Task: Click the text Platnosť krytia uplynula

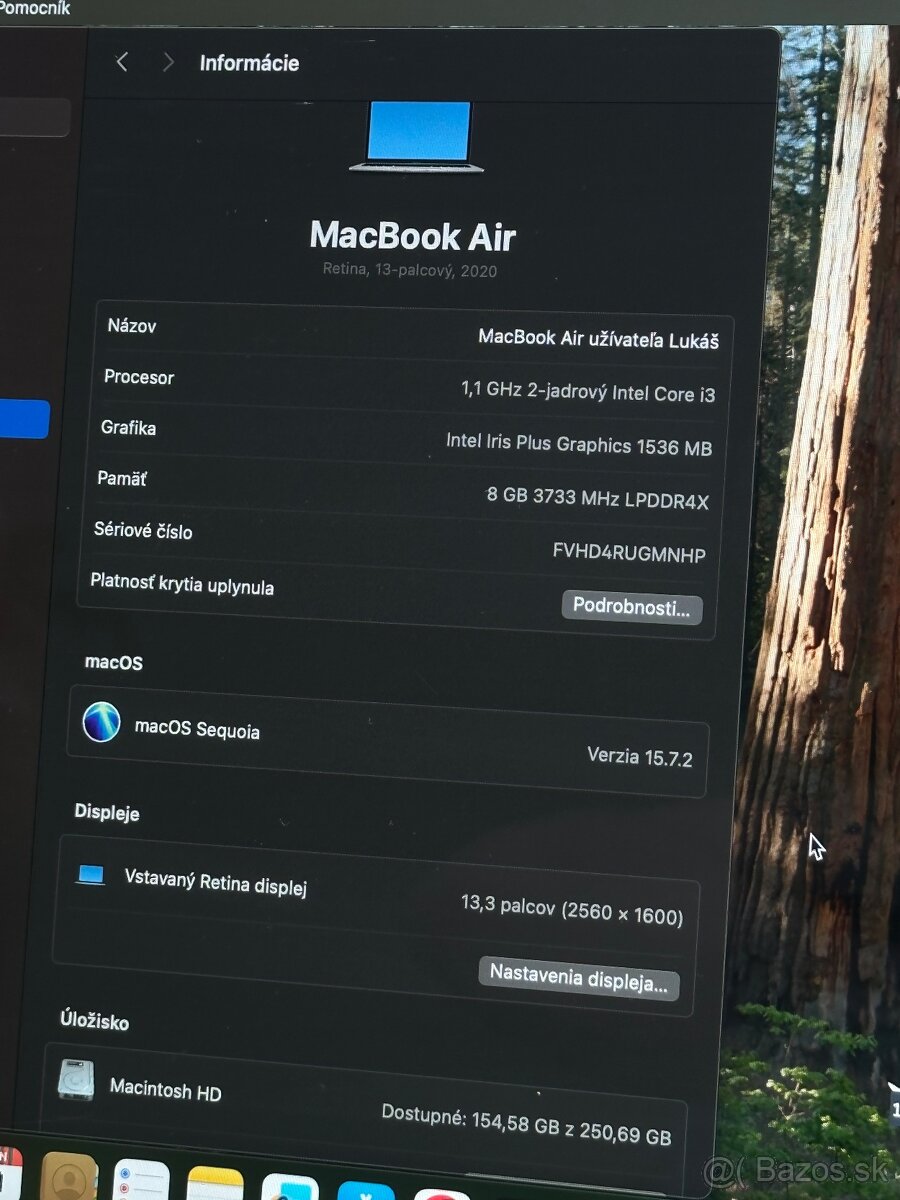Action: tap(182, 584)
